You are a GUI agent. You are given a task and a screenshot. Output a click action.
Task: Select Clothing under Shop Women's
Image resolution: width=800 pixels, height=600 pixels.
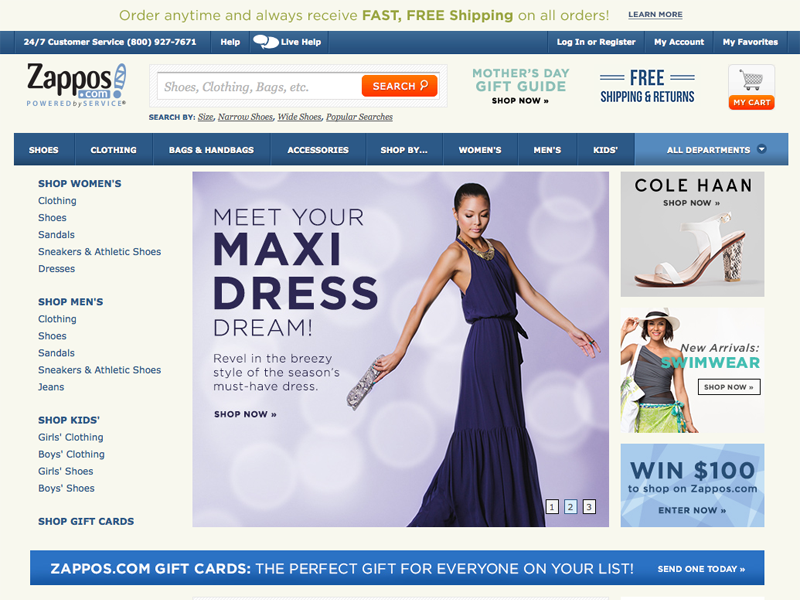57,201
